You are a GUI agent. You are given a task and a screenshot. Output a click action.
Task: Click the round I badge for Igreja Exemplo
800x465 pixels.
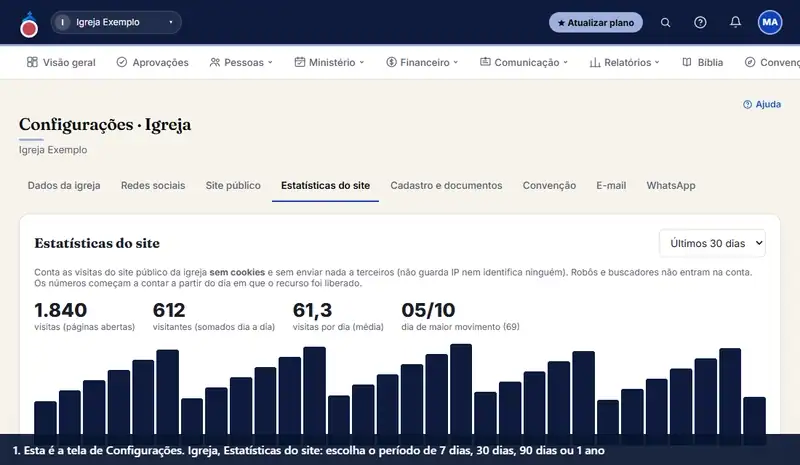point(62,22)
